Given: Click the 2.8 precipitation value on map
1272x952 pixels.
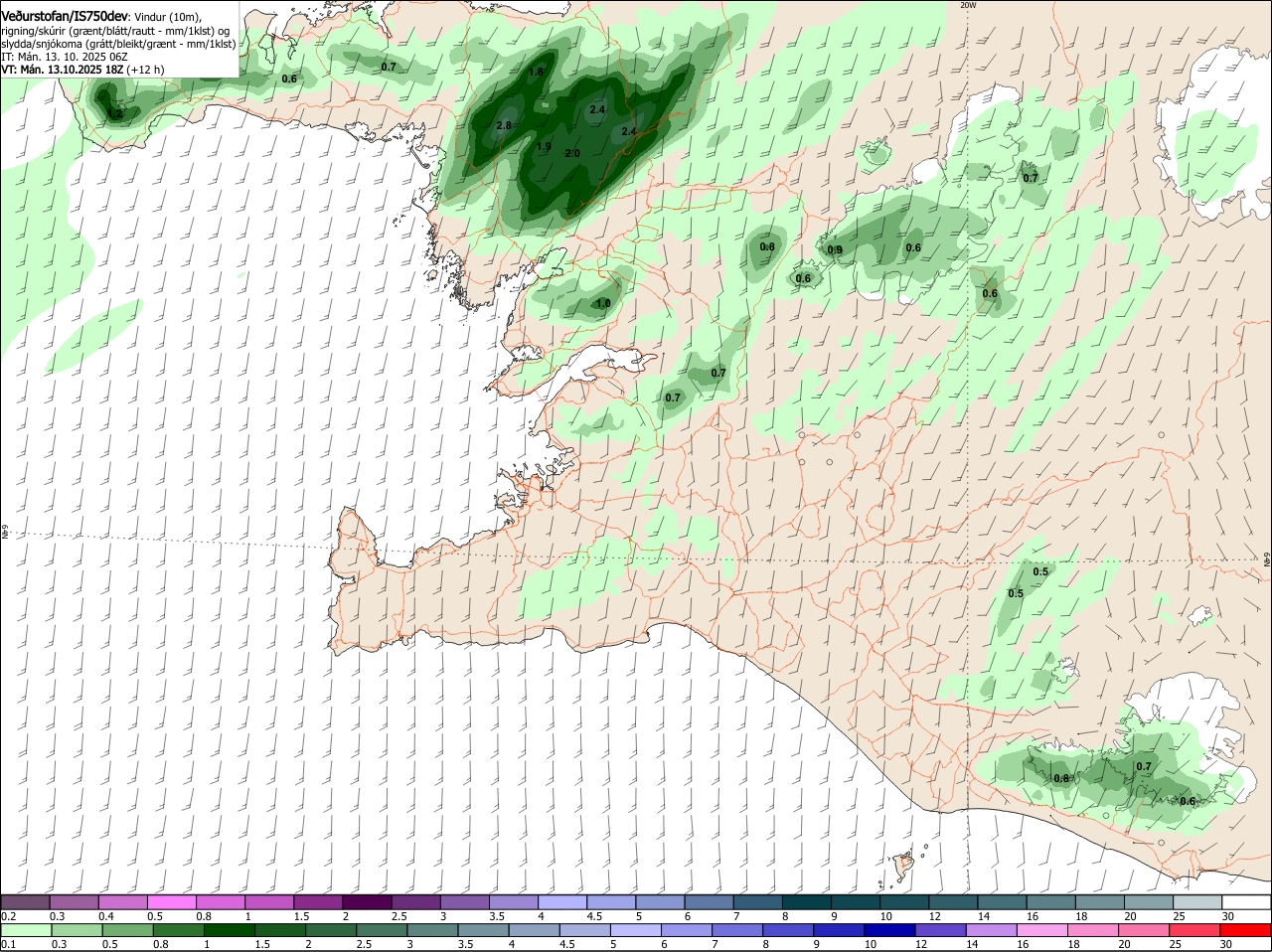Looking at the screenshot, I should 504,125.
